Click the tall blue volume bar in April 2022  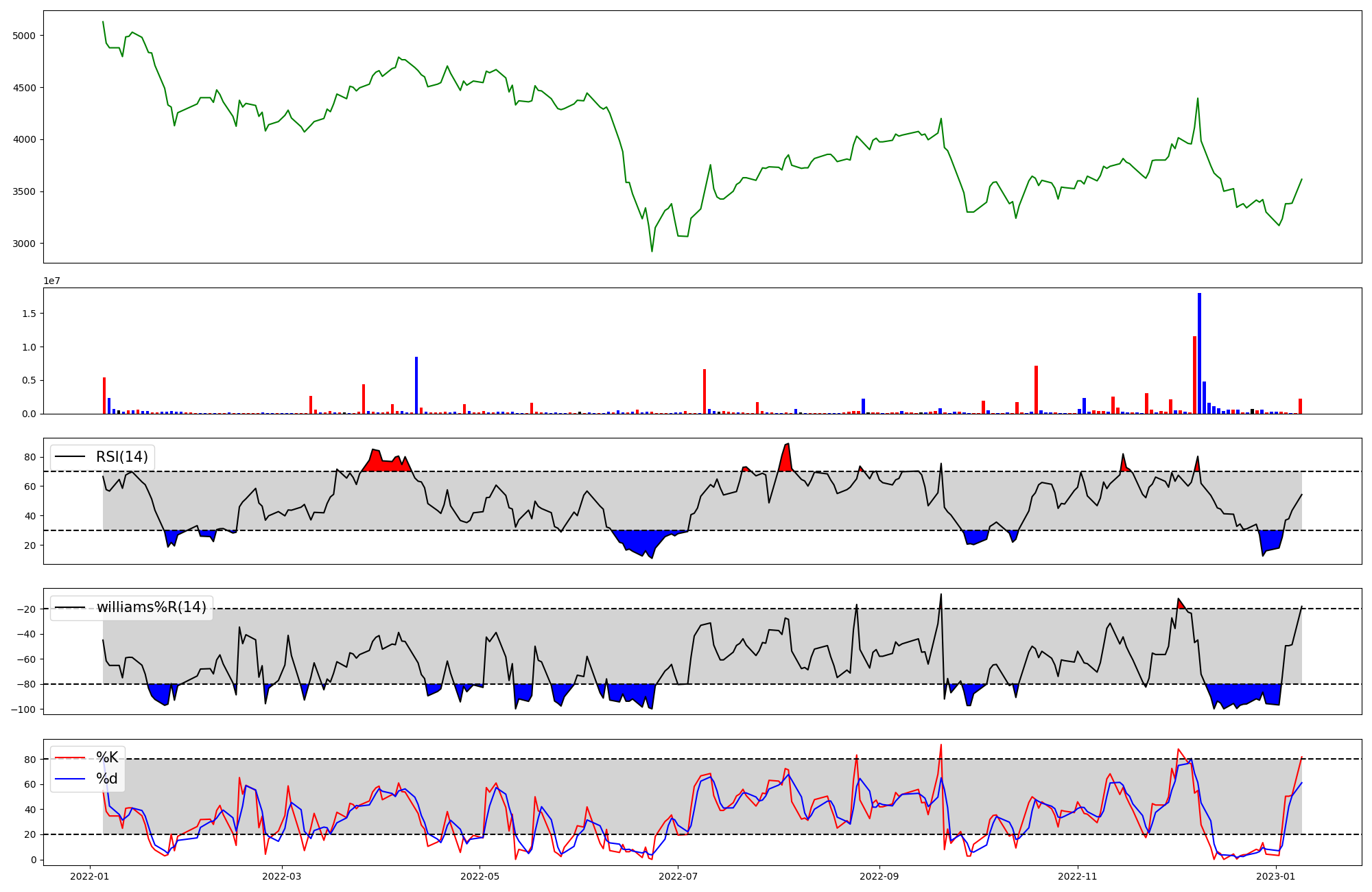click(x=416, y=385)
